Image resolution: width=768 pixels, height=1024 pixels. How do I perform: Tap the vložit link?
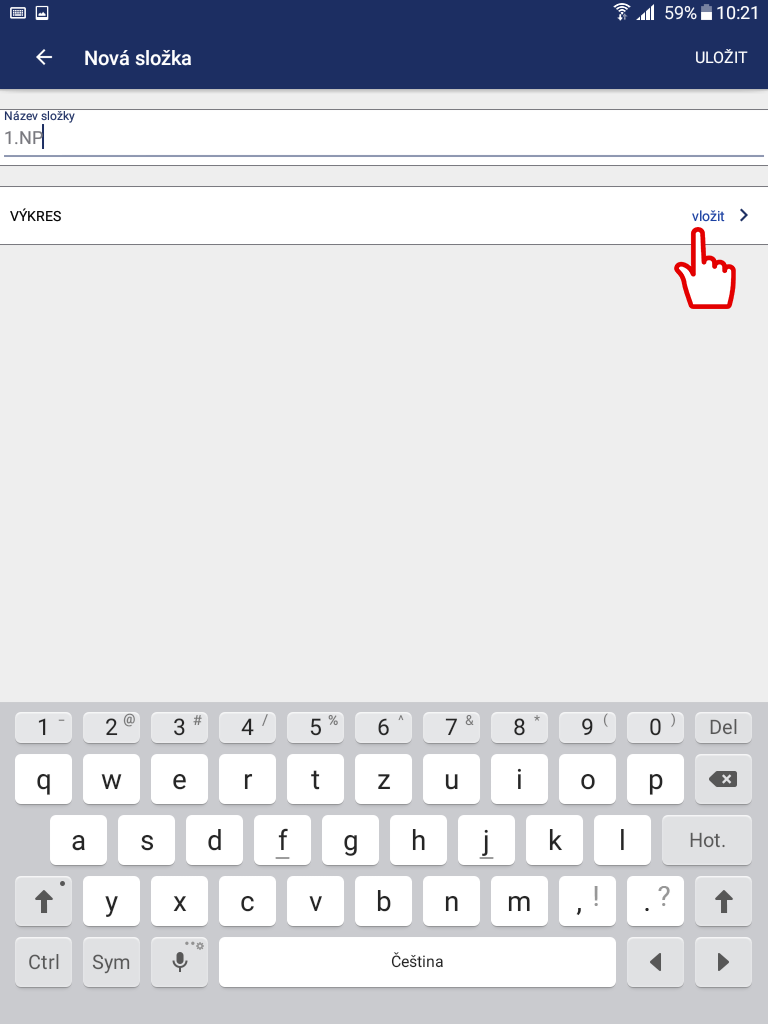(x=708, y=216)
